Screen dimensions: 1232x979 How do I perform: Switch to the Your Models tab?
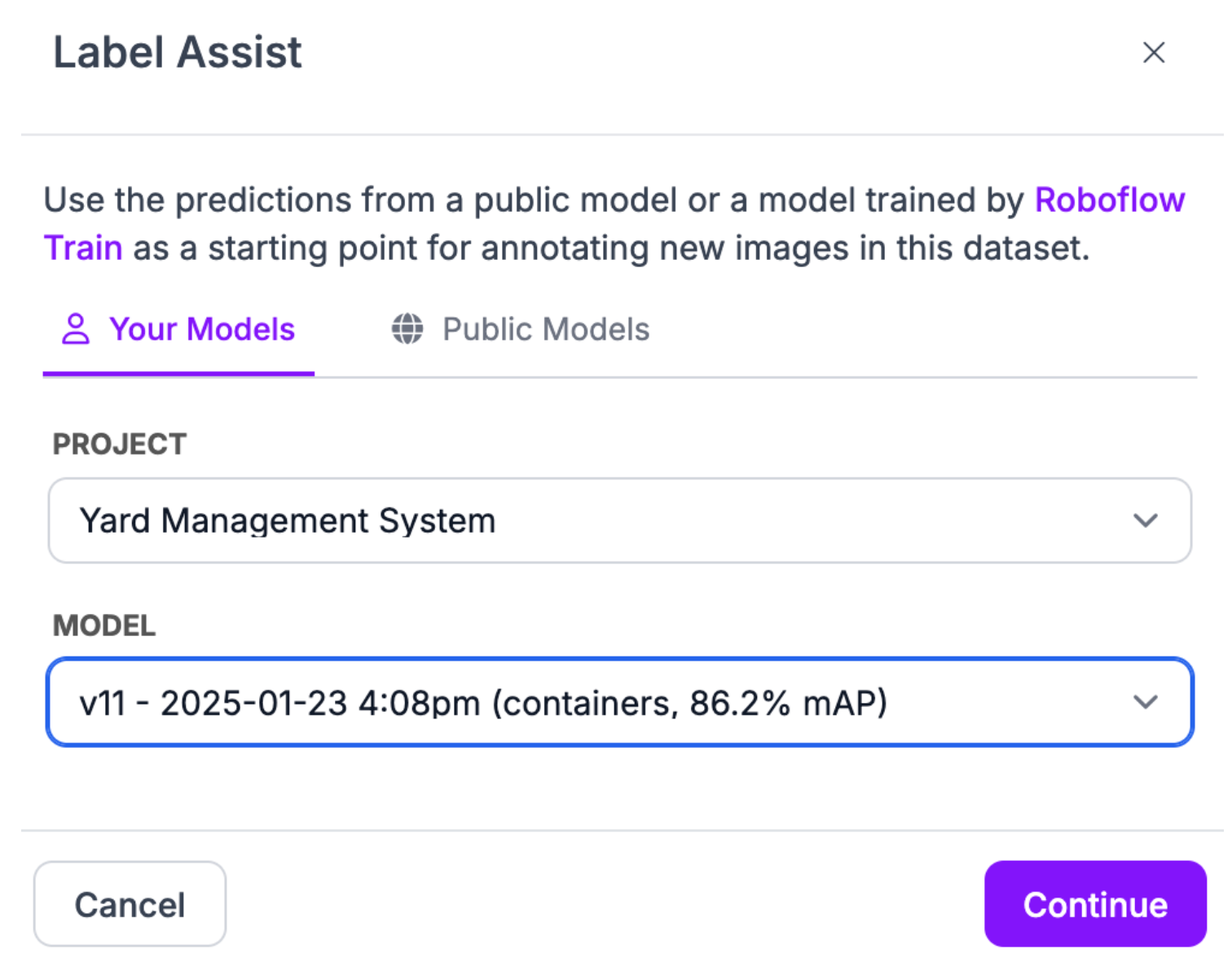click(201, 329)
